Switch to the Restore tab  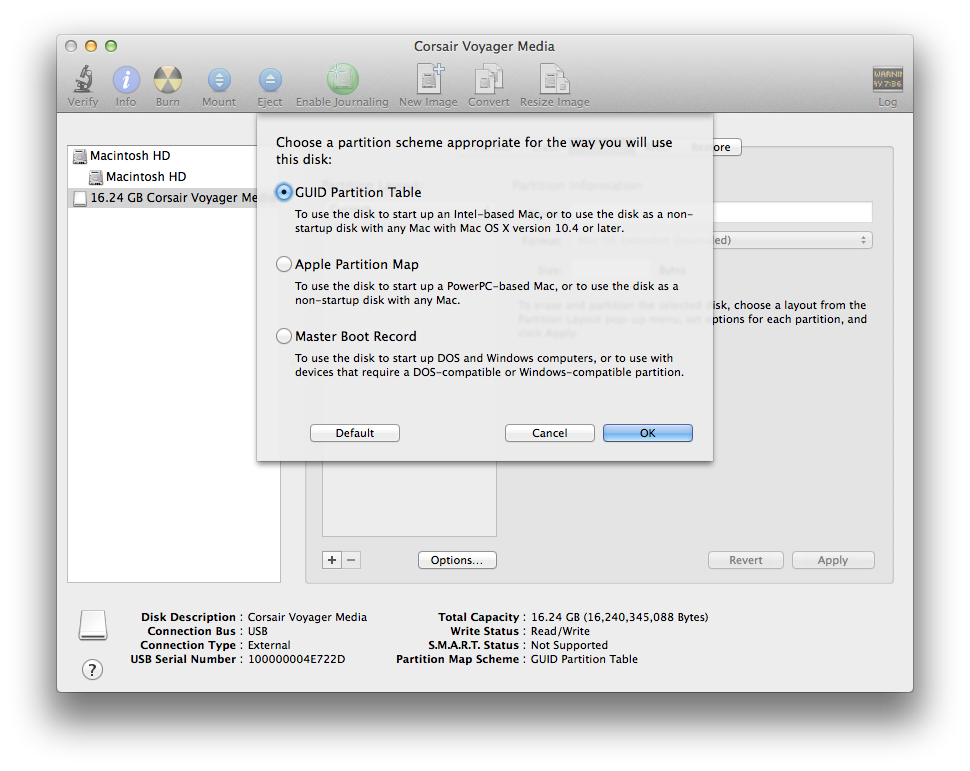click(x=726, y=147)
